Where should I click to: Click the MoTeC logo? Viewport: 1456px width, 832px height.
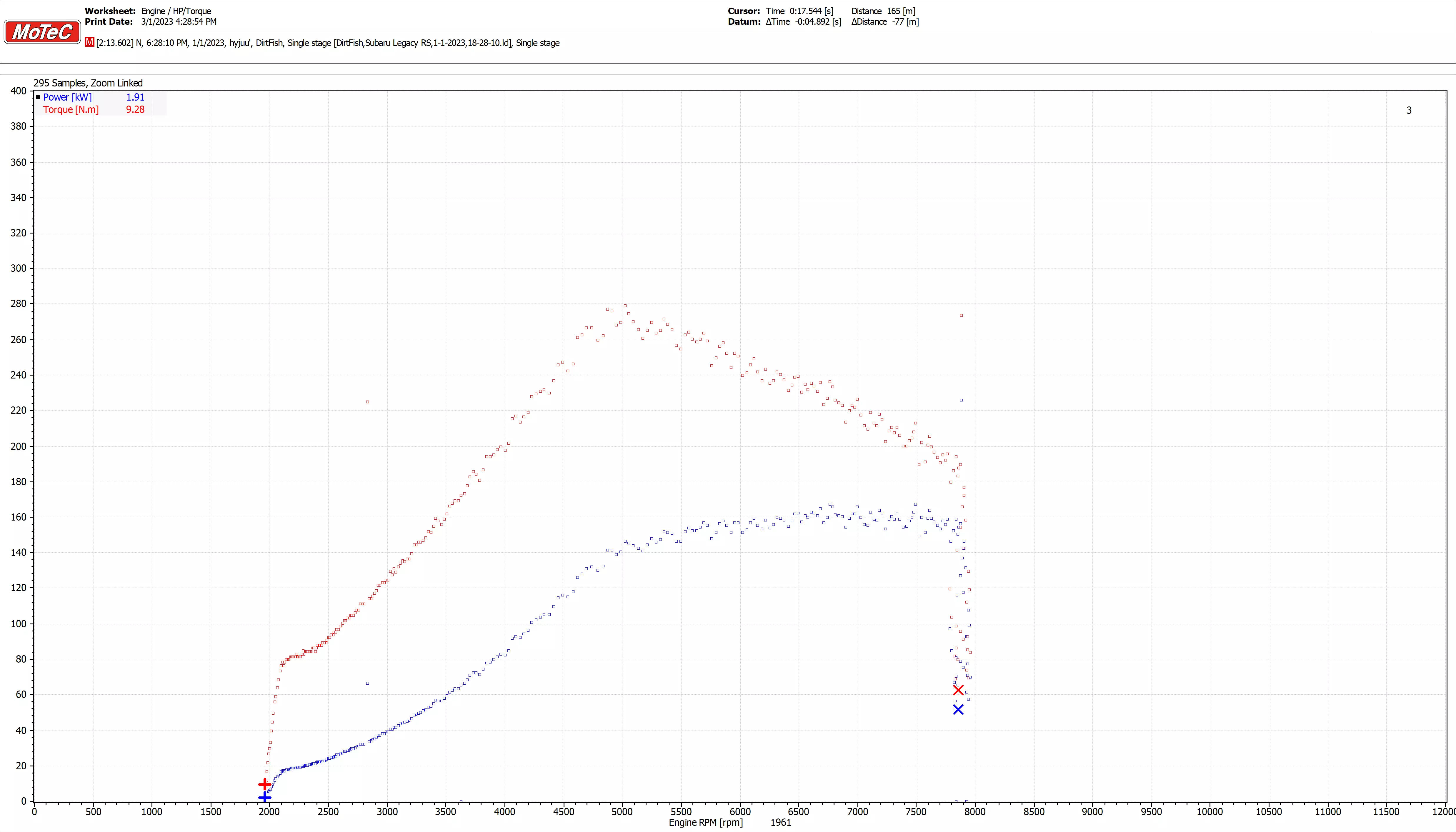point(42,32)
